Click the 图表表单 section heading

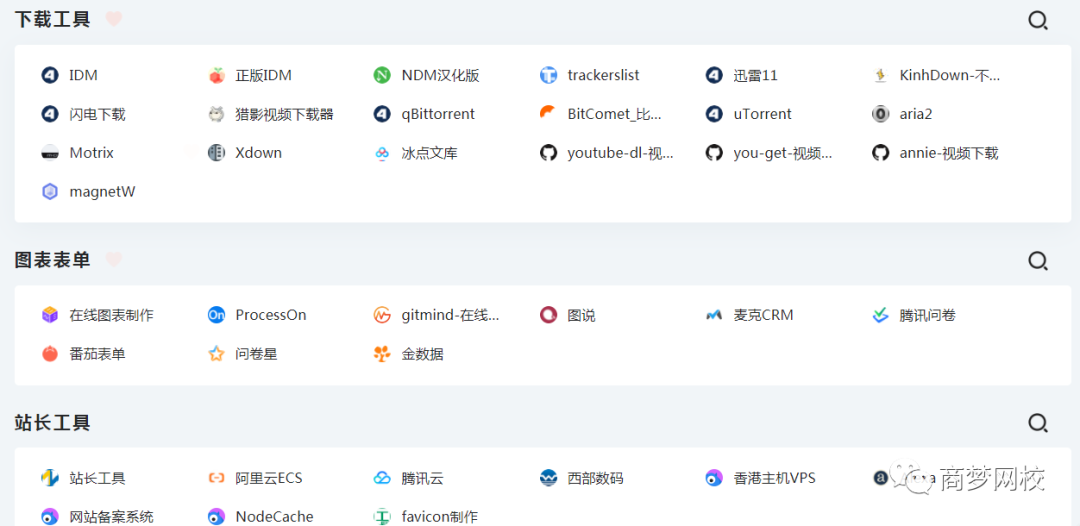point(52,260)
